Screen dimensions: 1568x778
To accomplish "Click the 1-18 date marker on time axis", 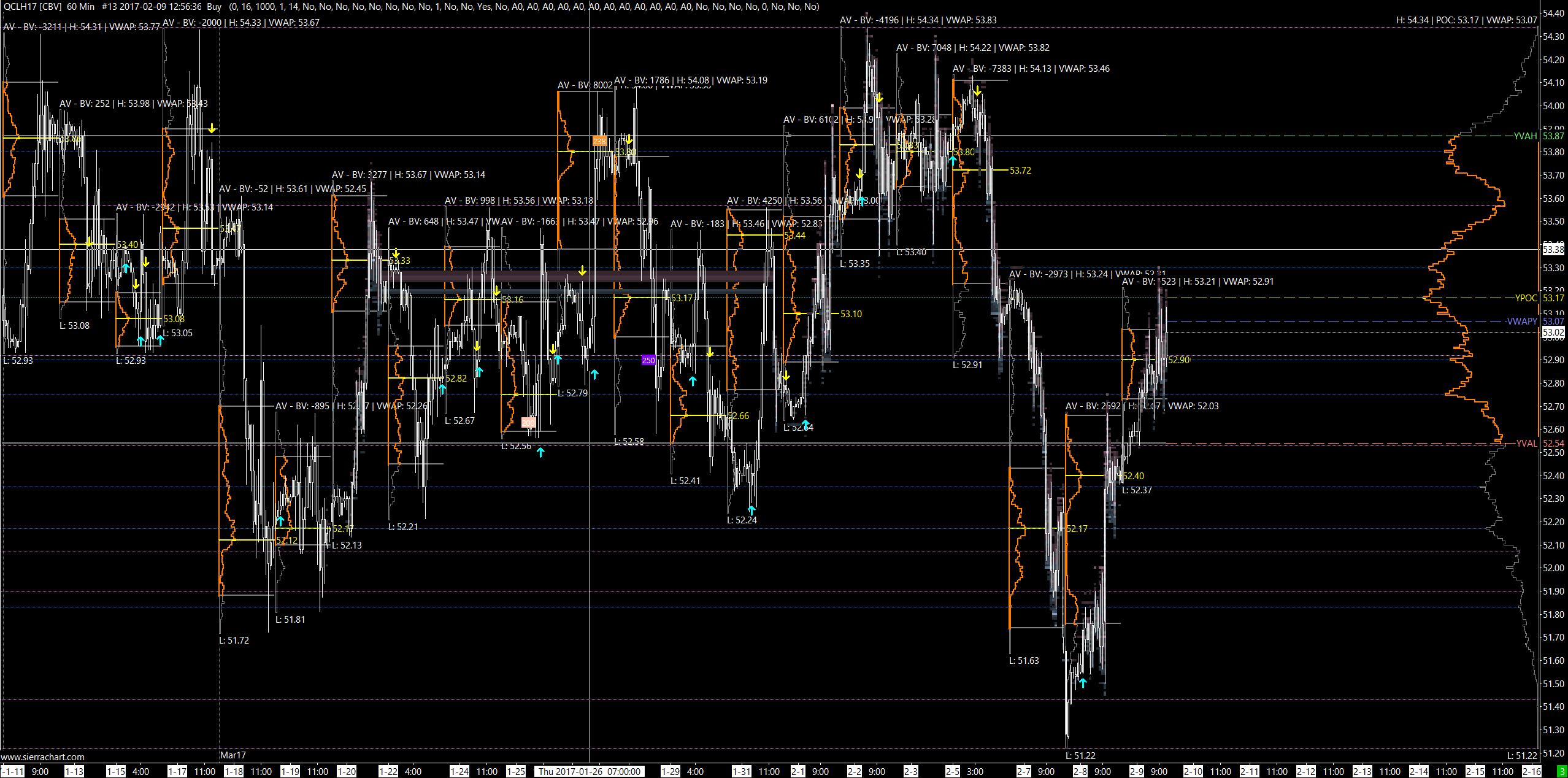I will coord(234,771).
